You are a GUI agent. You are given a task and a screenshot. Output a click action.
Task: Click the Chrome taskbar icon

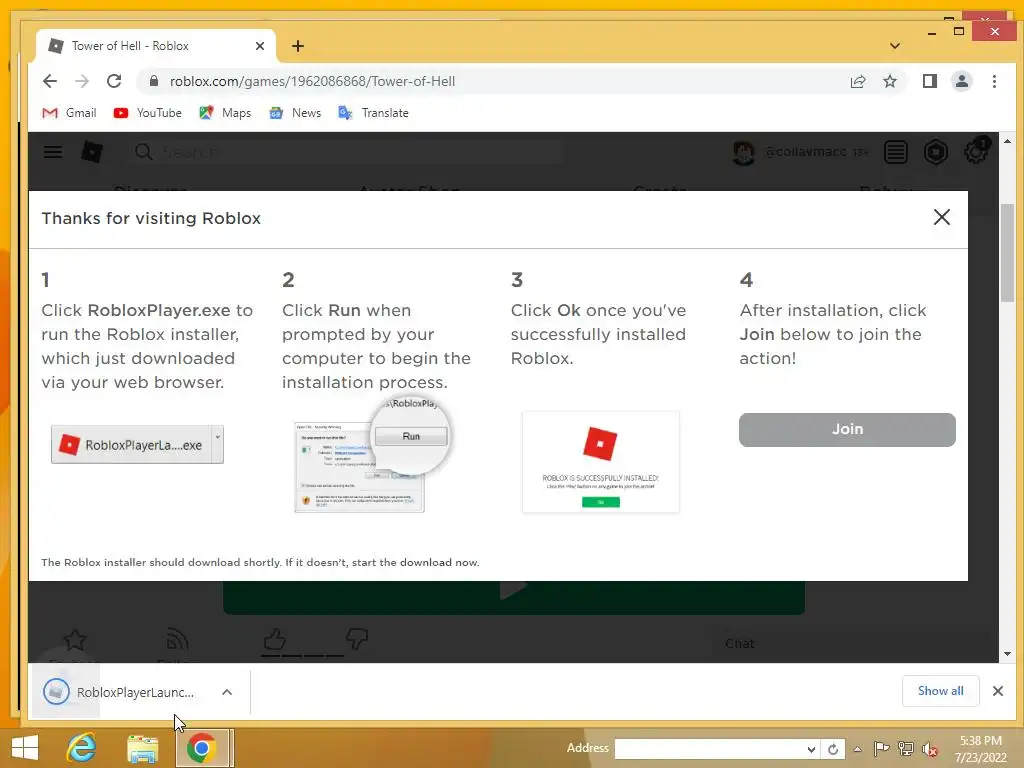202,748
